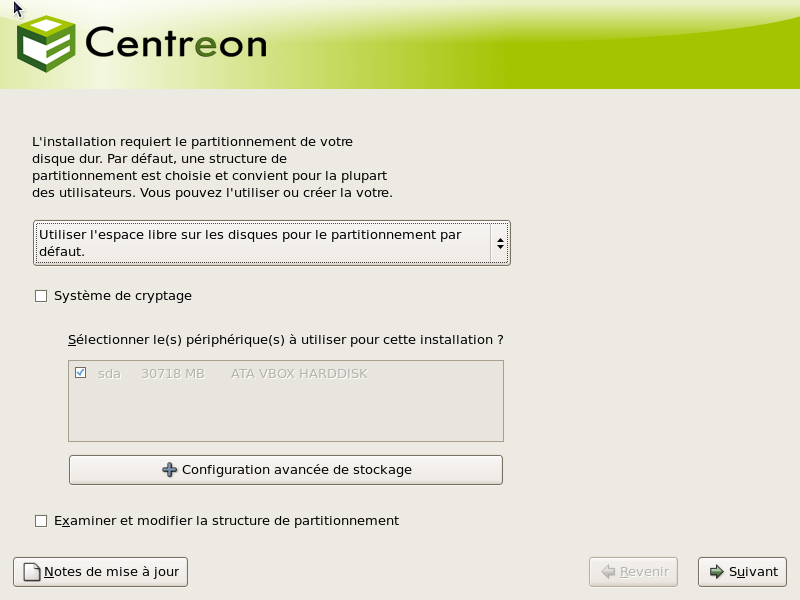Open Configuration avancée de stockage
Image resolution: width=800 pixels, height=600 pixels.
point(286,470)
